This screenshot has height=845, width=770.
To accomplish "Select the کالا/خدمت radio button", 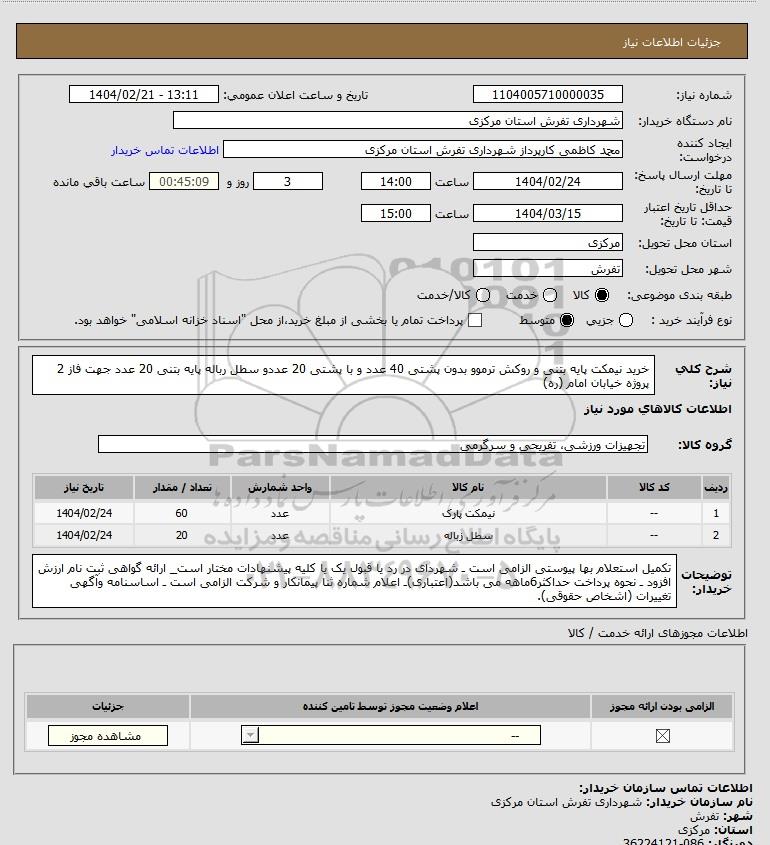I will (x=483, y=295).
